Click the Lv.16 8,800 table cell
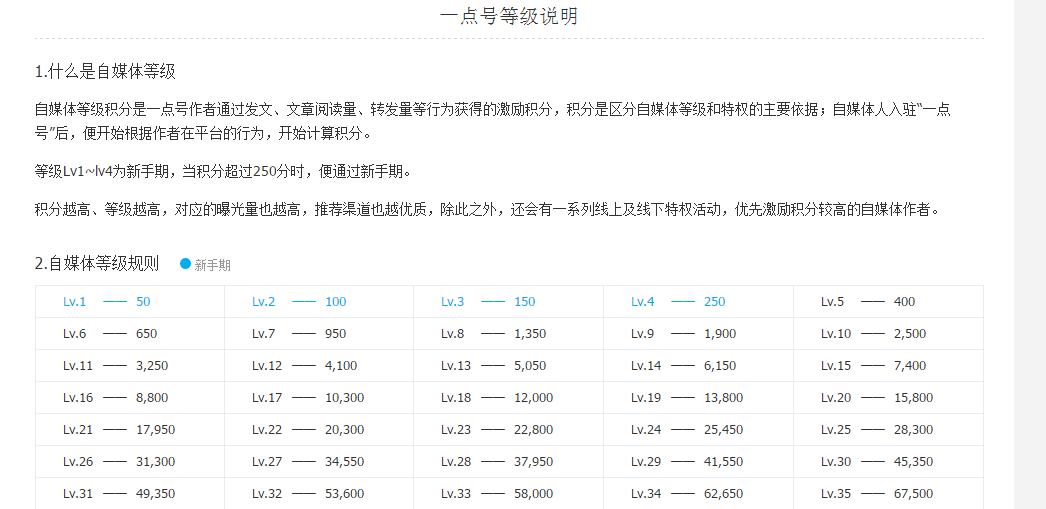 click(x=129, y=398)
